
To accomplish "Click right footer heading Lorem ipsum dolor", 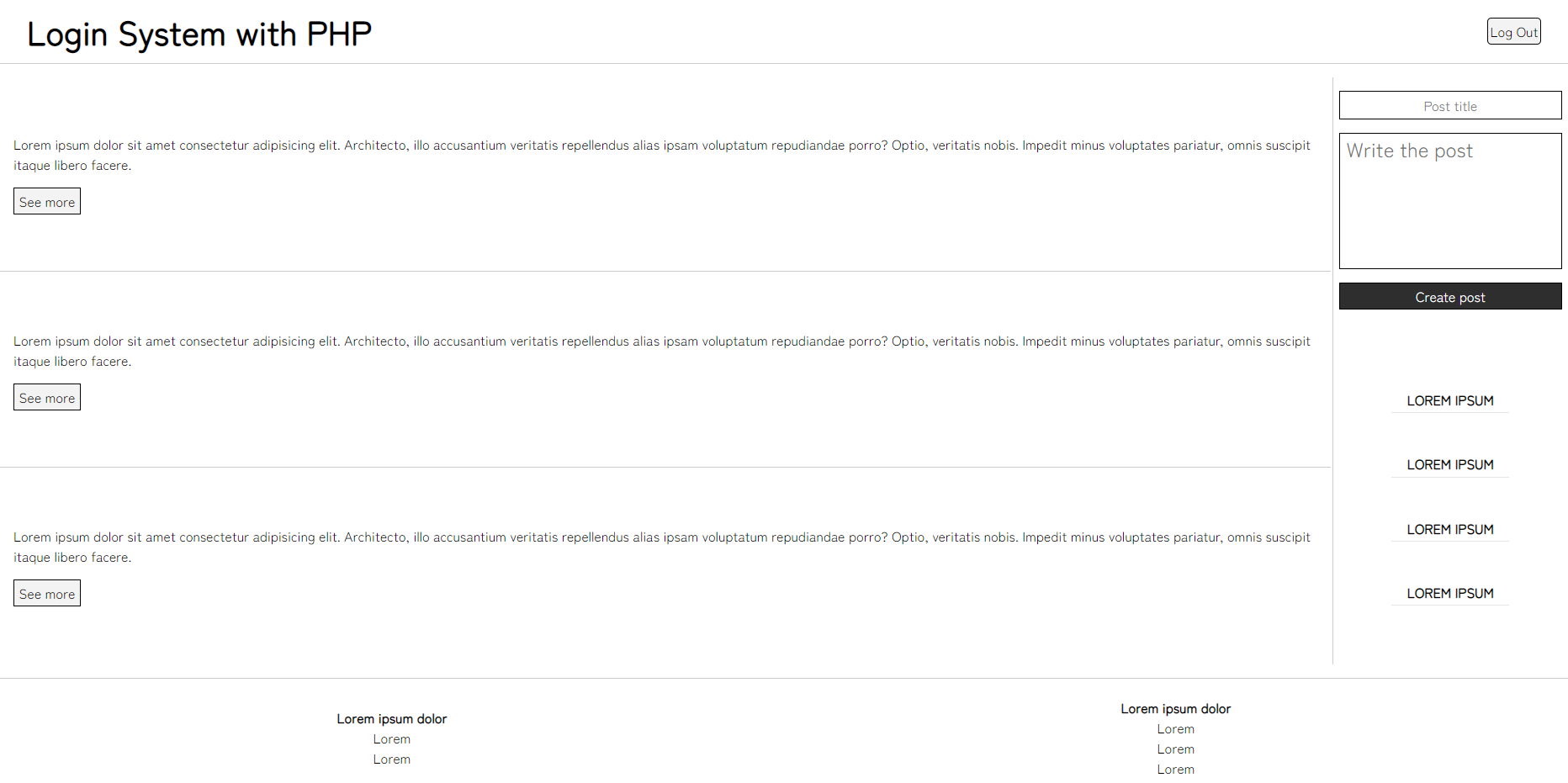I will [1176, 709].
